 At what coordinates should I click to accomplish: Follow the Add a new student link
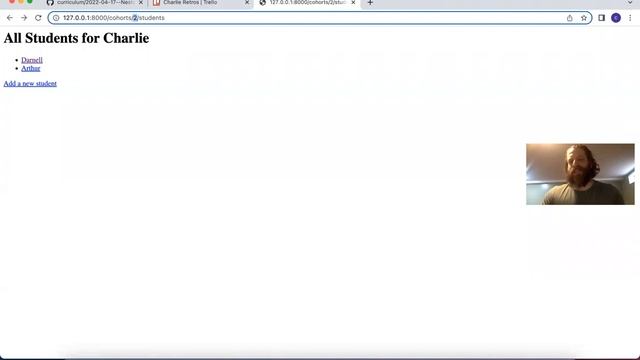point(30,84)
